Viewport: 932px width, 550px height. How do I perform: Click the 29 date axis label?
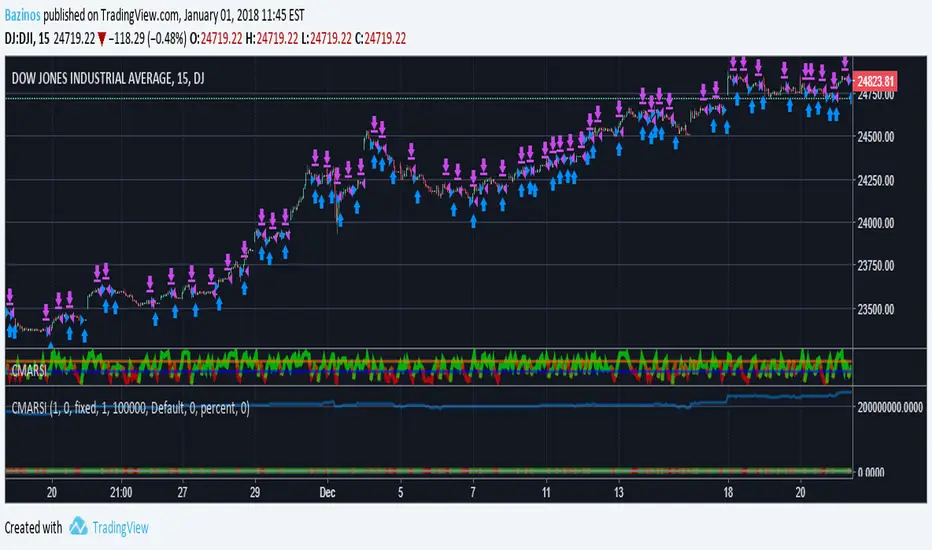point(255,492)
